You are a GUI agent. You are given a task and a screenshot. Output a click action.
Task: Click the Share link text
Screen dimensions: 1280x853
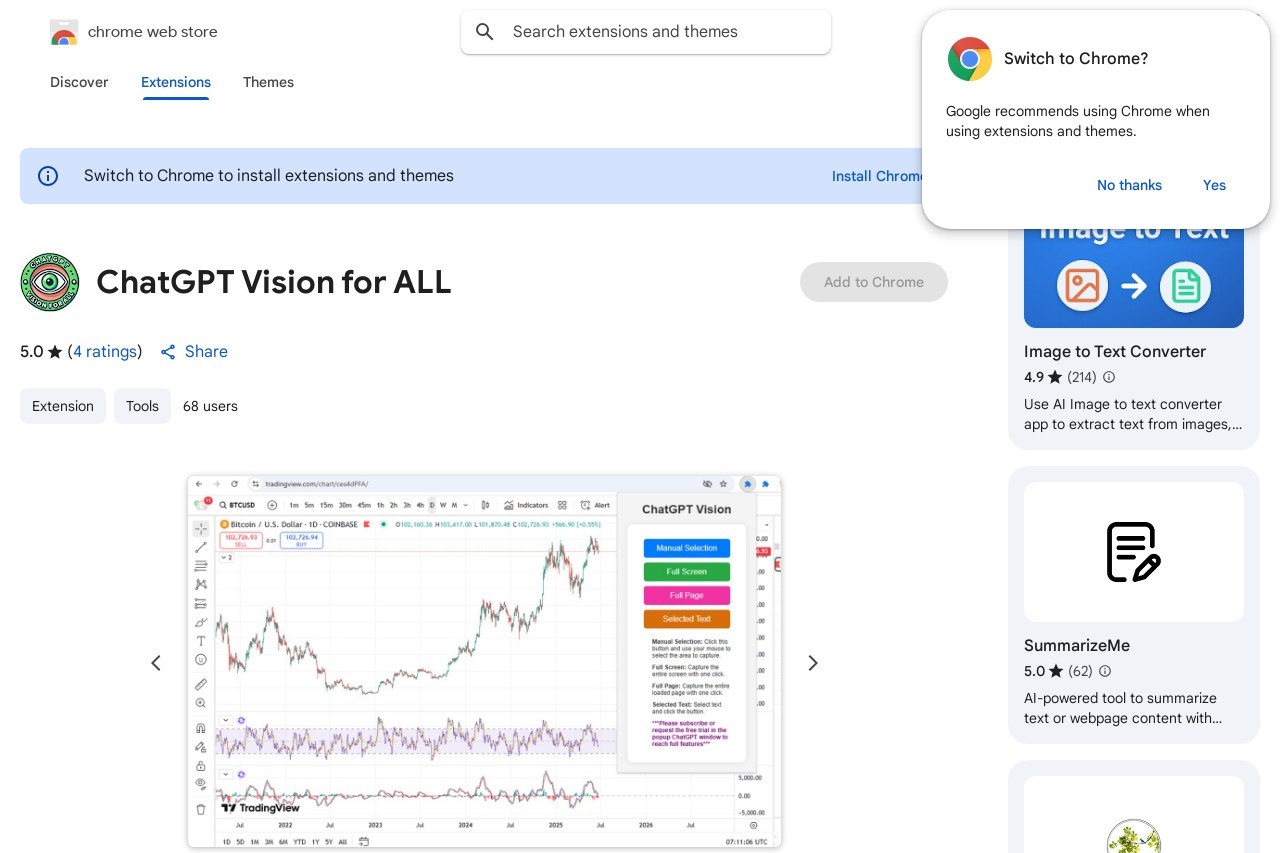click(x=206, y=352)
